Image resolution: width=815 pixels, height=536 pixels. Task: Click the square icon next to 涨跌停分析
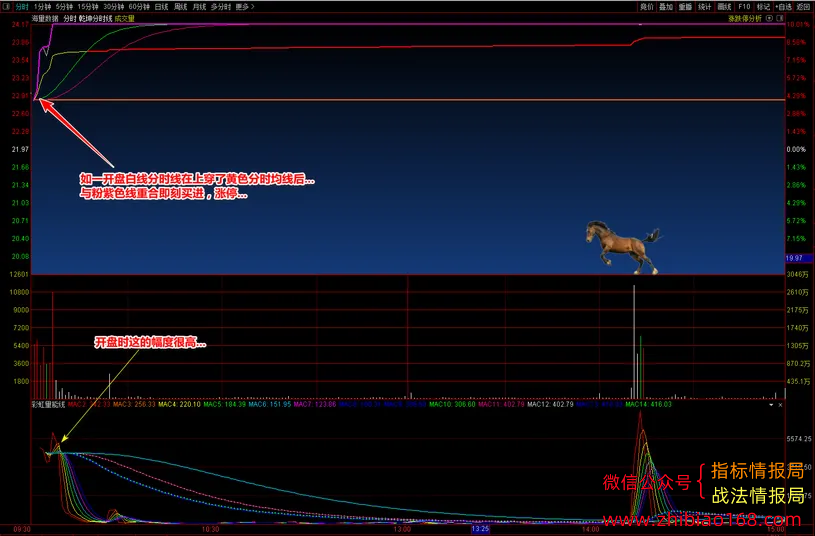[x=769, y=18]
